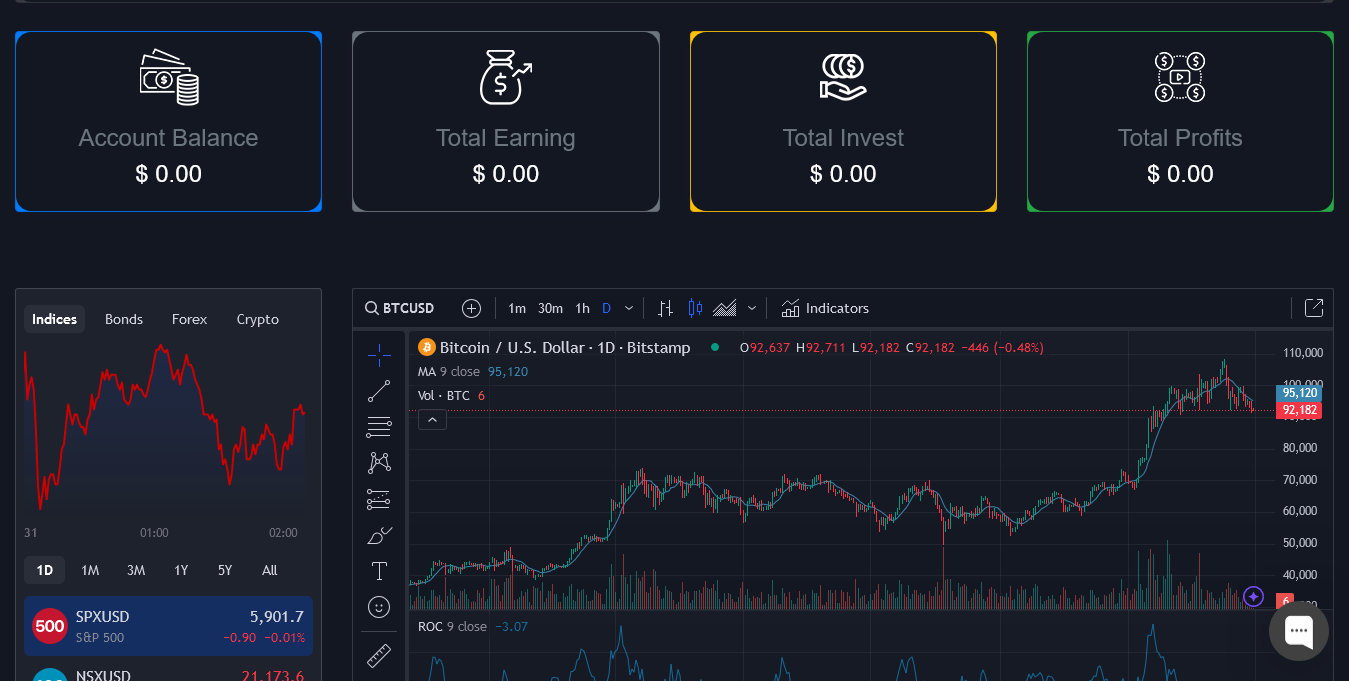Collapse the indicator legend chevron
1349x681 pixels.
(x=432, y=420)
